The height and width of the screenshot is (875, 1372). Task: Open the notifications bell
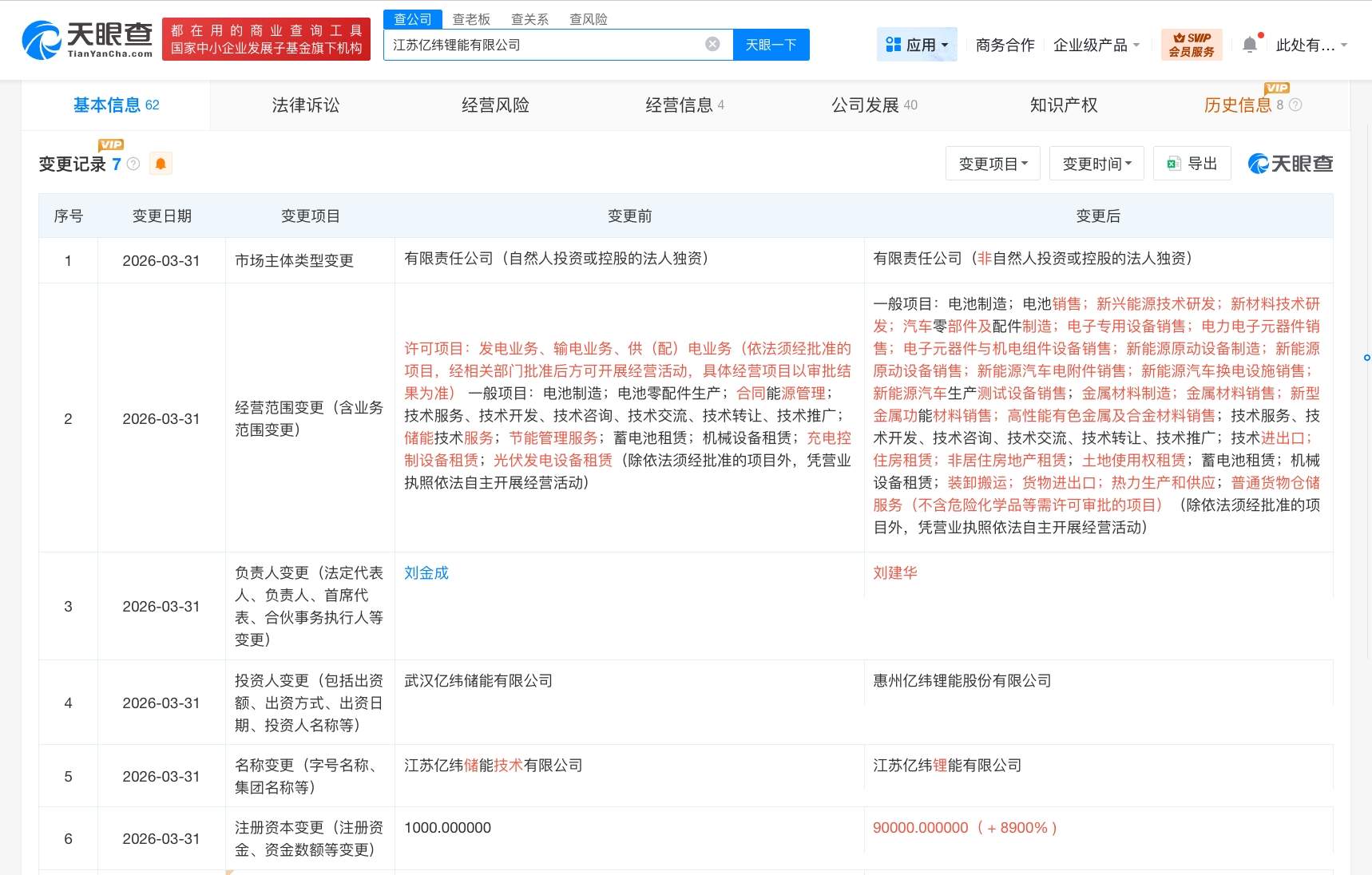(1250, 45)
